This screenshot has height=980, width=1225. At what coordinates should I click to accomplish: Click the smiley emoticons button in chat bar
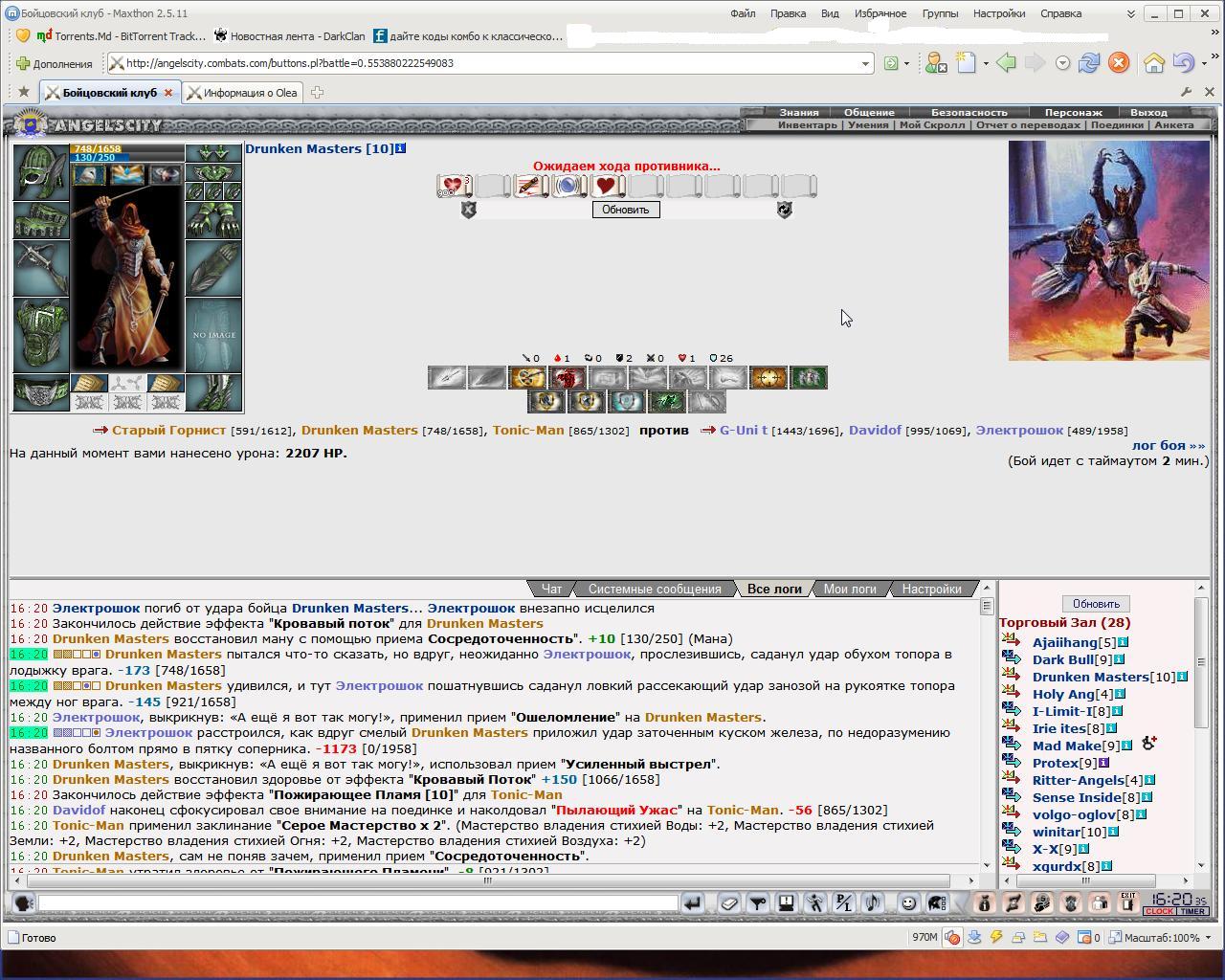[908, 902]
